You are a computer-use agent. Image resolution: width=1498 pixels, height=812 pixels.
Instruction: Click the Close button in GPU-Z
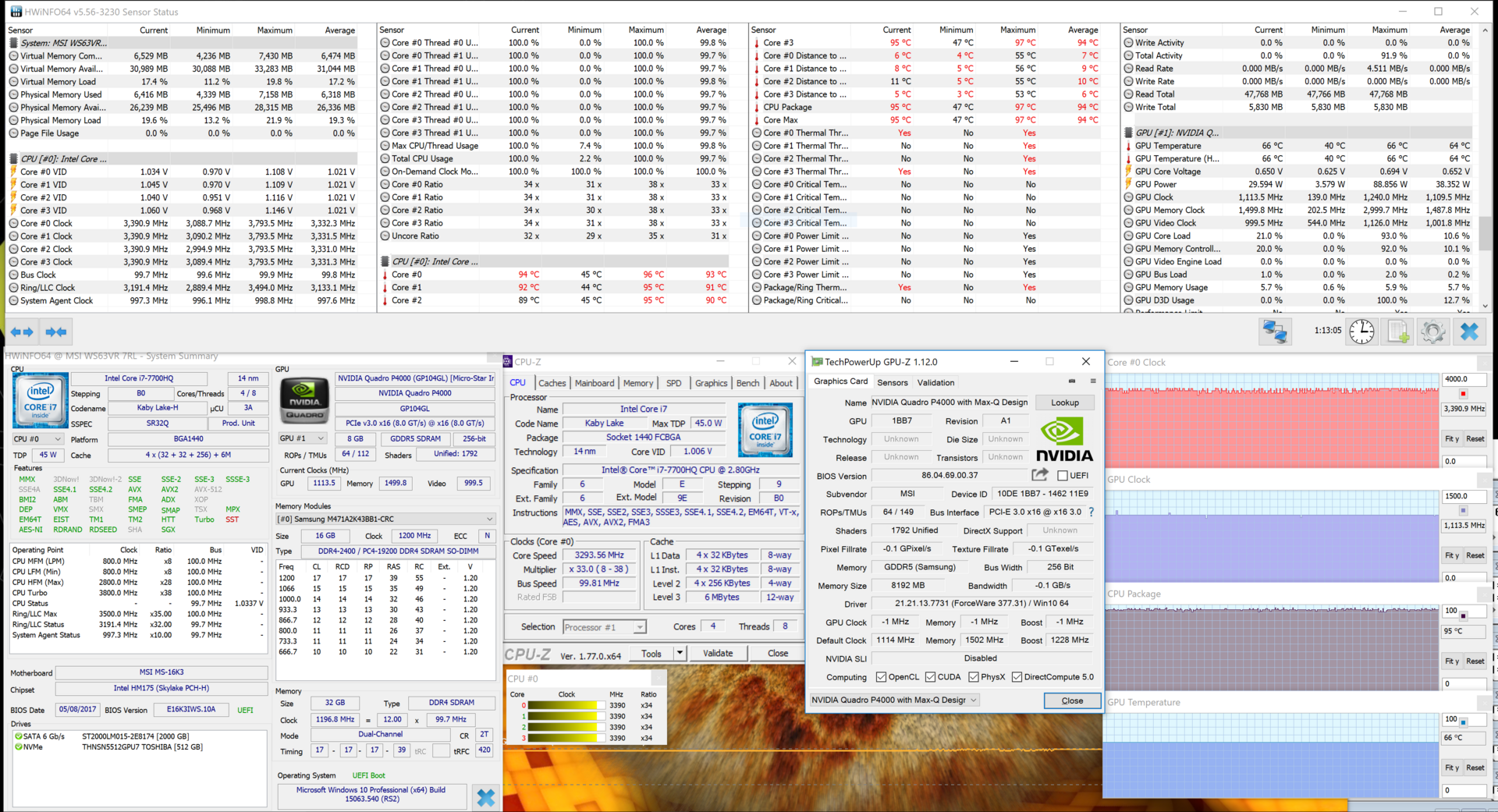pos(1072,700)
